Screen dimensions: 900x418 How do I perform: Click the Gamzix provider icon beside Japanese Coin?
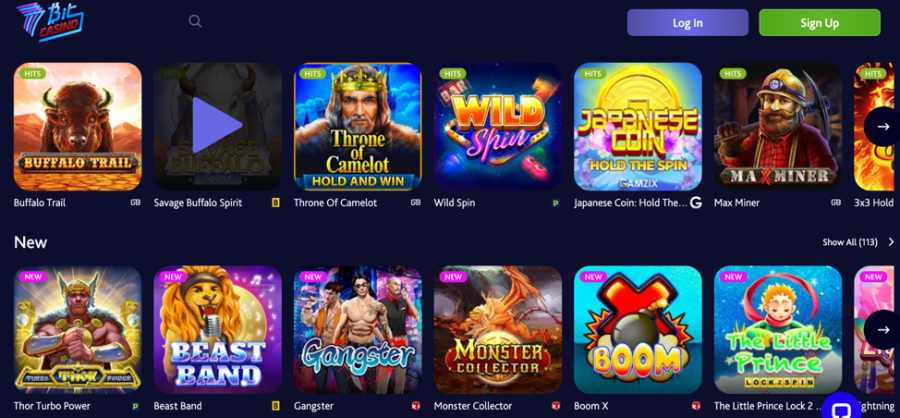pyautogui.click(x=696, y=203)
